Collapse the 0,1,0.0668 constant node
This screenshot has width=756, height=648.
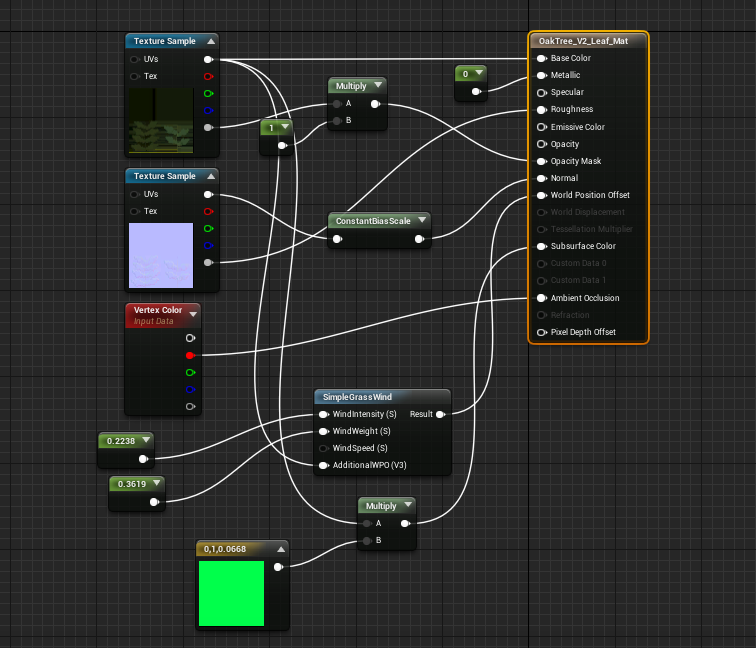[281, 549]
